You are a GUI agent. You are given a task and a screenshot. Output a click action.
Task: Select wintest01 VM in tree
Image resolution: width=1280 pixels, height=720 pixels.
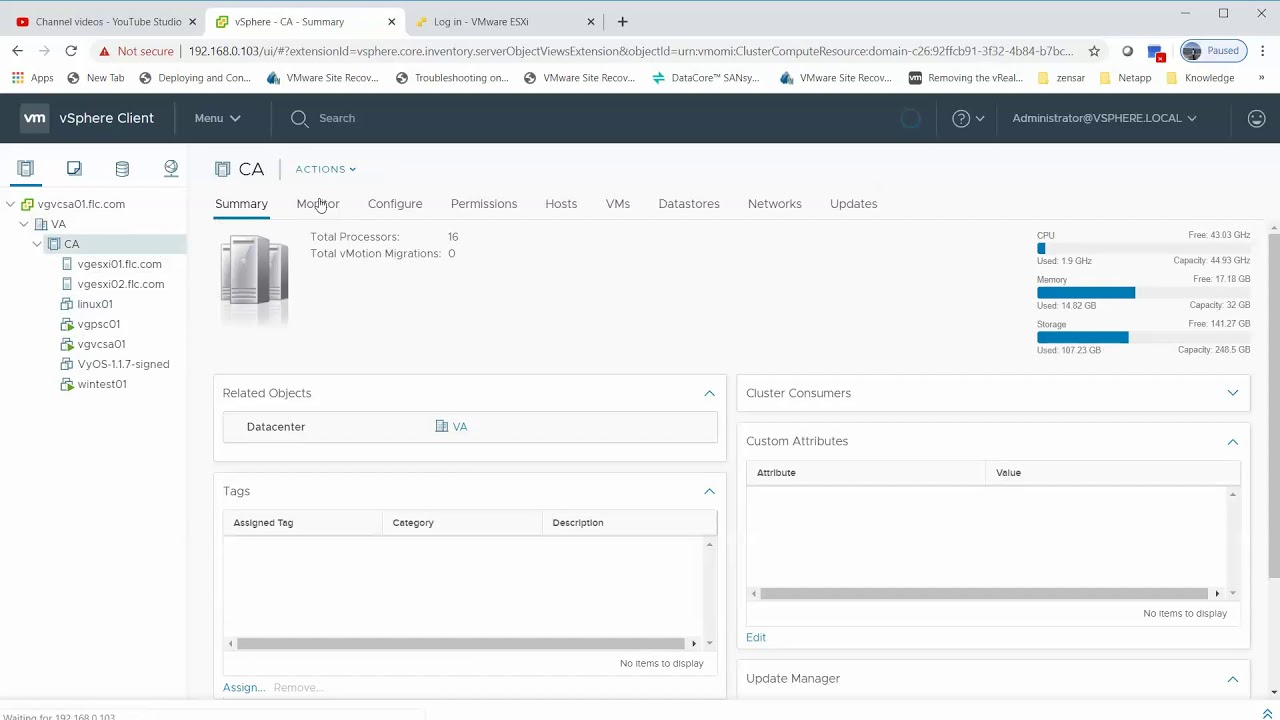pos(102,384)
